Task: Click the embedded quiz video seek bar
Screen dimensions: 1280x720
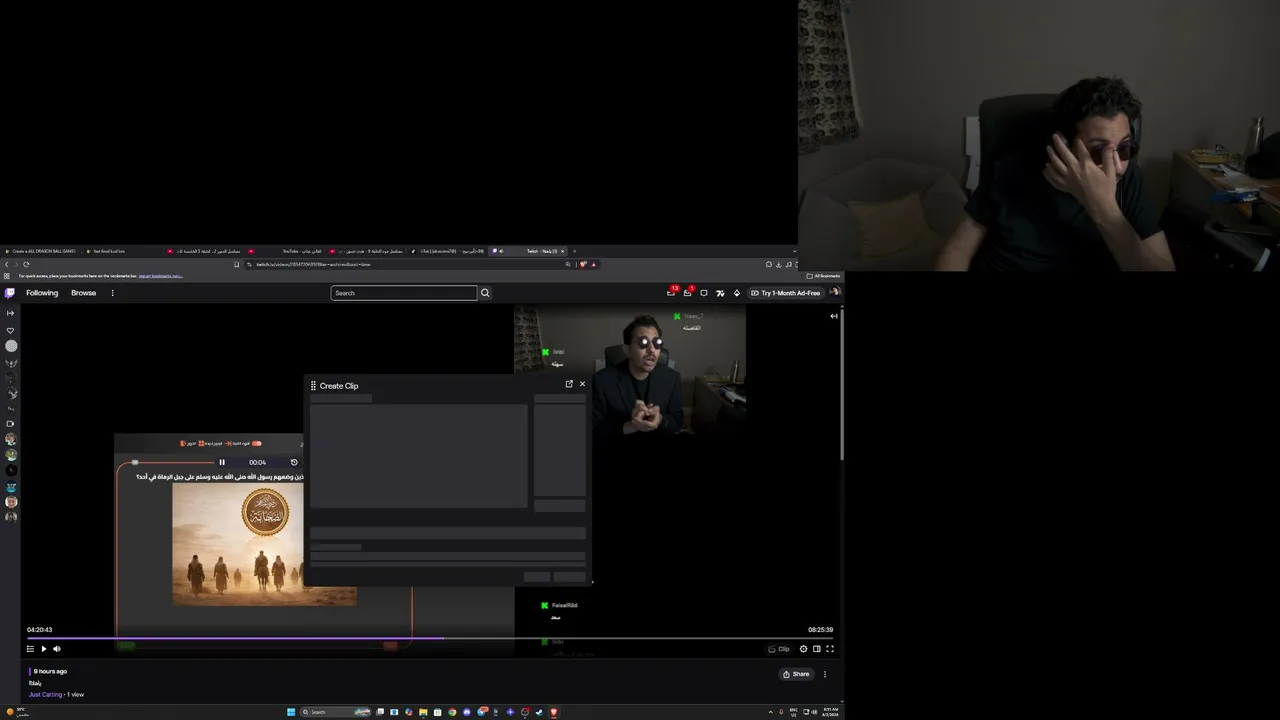Action: (174, 462)
